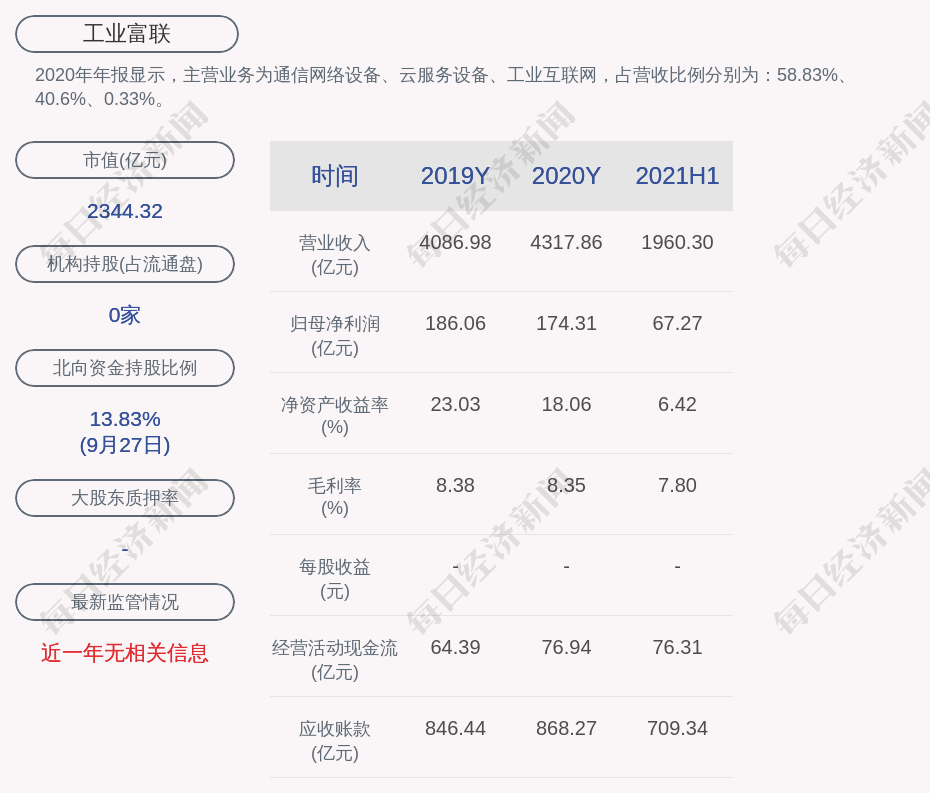Click gross margin value 8.35
Image resolution: width=930 pixels, height=793 pixels.
pos(566,485)
